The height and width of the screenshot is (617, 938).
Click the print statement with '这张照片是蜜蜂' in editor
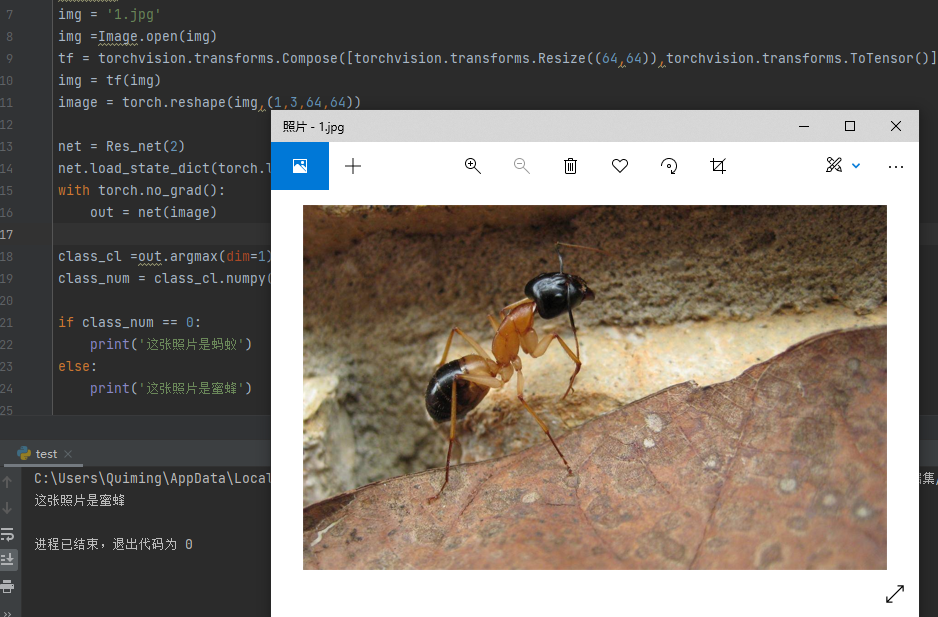coord(171,388)
